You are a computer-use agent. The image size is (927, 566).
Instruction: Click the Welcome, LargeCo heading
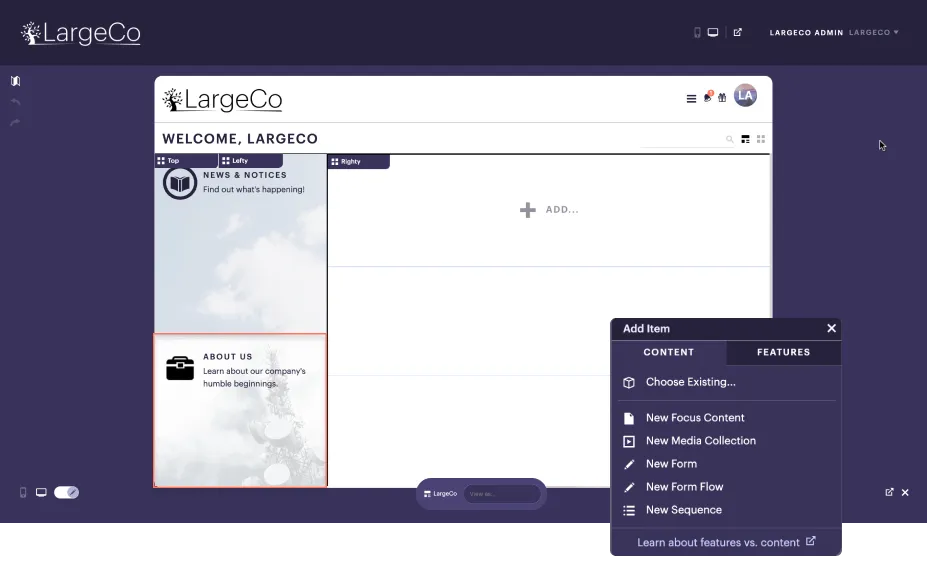[240, 138]
